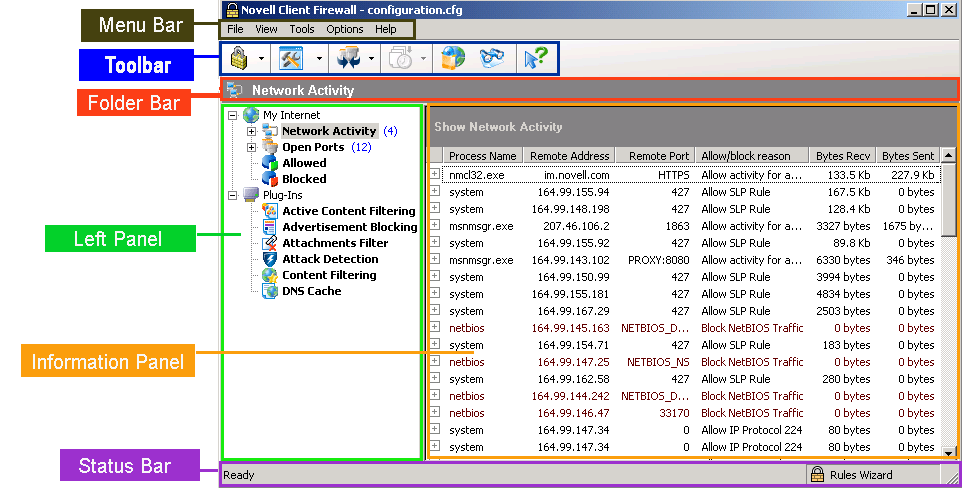The image size is (962, 488).
Task: Click the padlock policy toolbar icon
Action: (x=238, y=59)
